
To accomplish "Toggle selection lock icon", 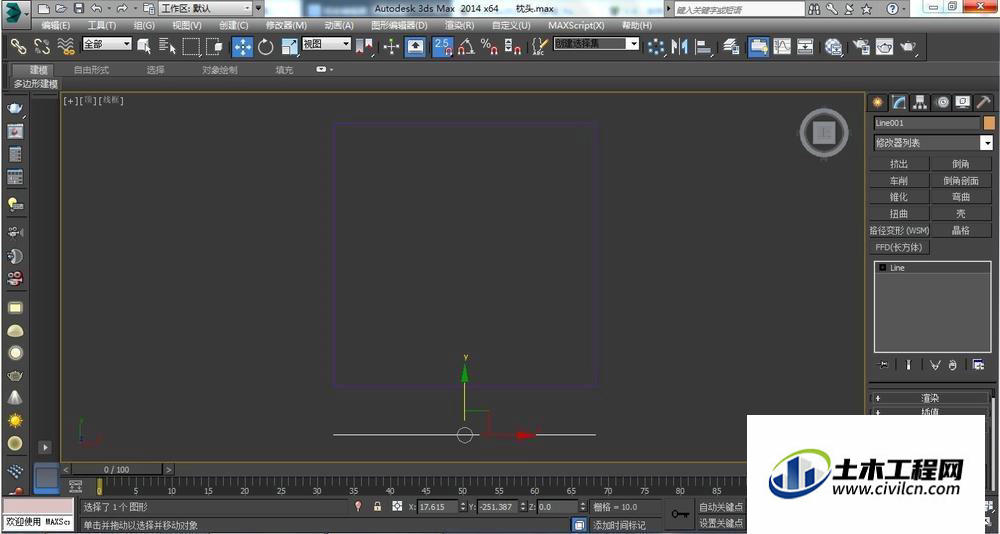I will tap(378, 507).
